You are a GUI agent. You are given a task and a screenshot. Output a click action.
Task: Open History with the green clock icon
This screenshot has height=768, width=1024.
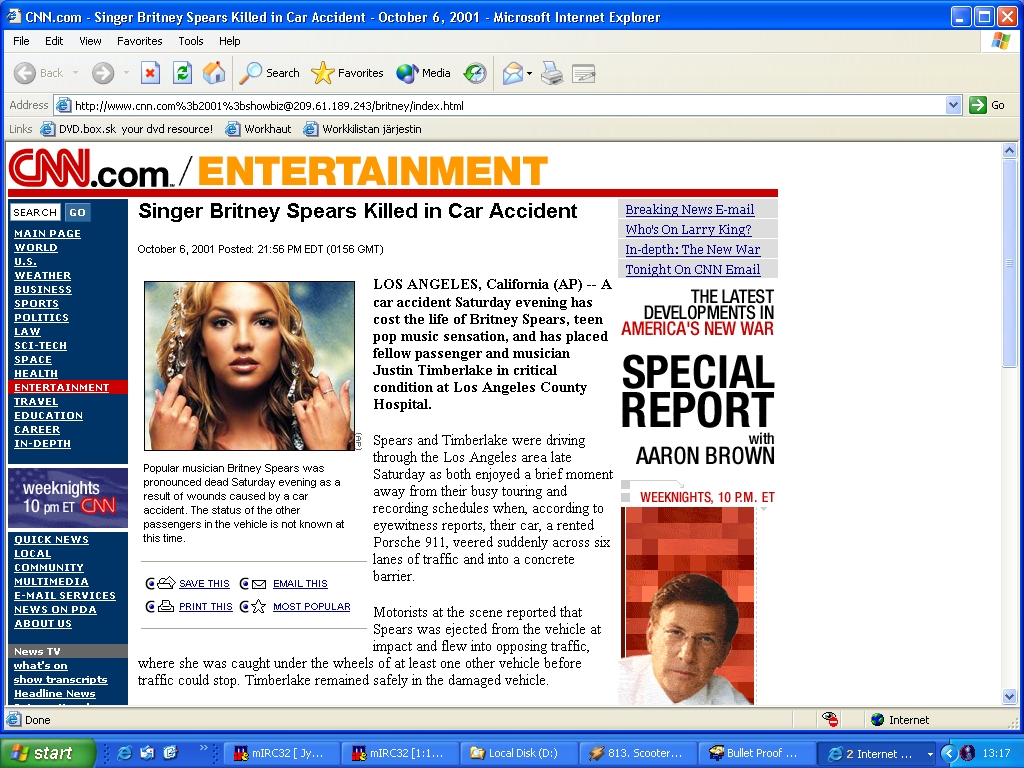475,73
